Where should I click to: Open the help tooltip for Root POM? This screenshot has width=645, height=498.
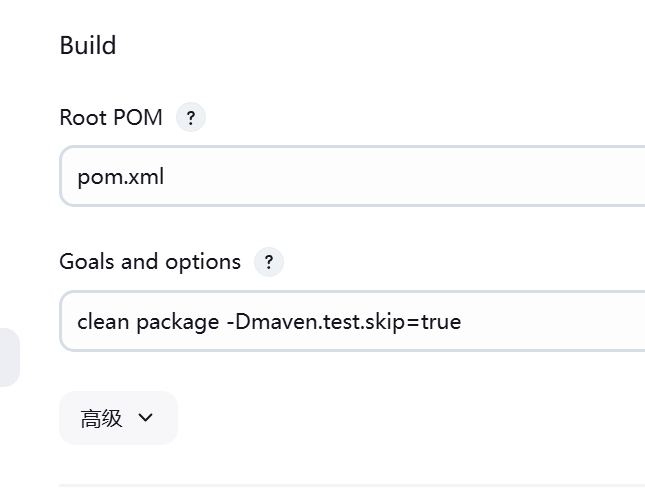(191, 117)
